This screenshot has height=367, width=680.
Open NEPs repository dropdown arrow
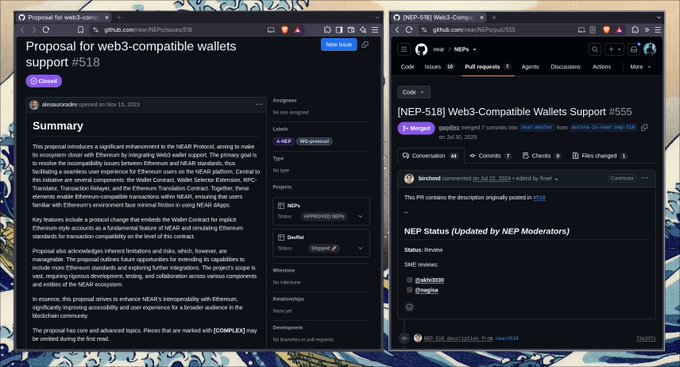pyautogui.click(x=474, y=49)
